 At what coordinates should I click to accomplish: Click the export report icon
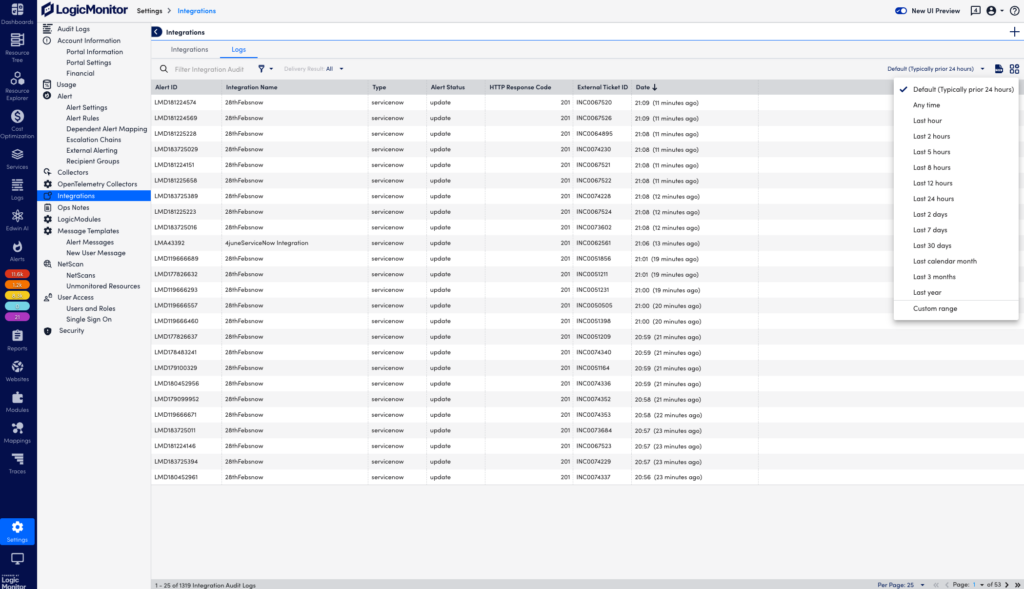coord(999,69)
